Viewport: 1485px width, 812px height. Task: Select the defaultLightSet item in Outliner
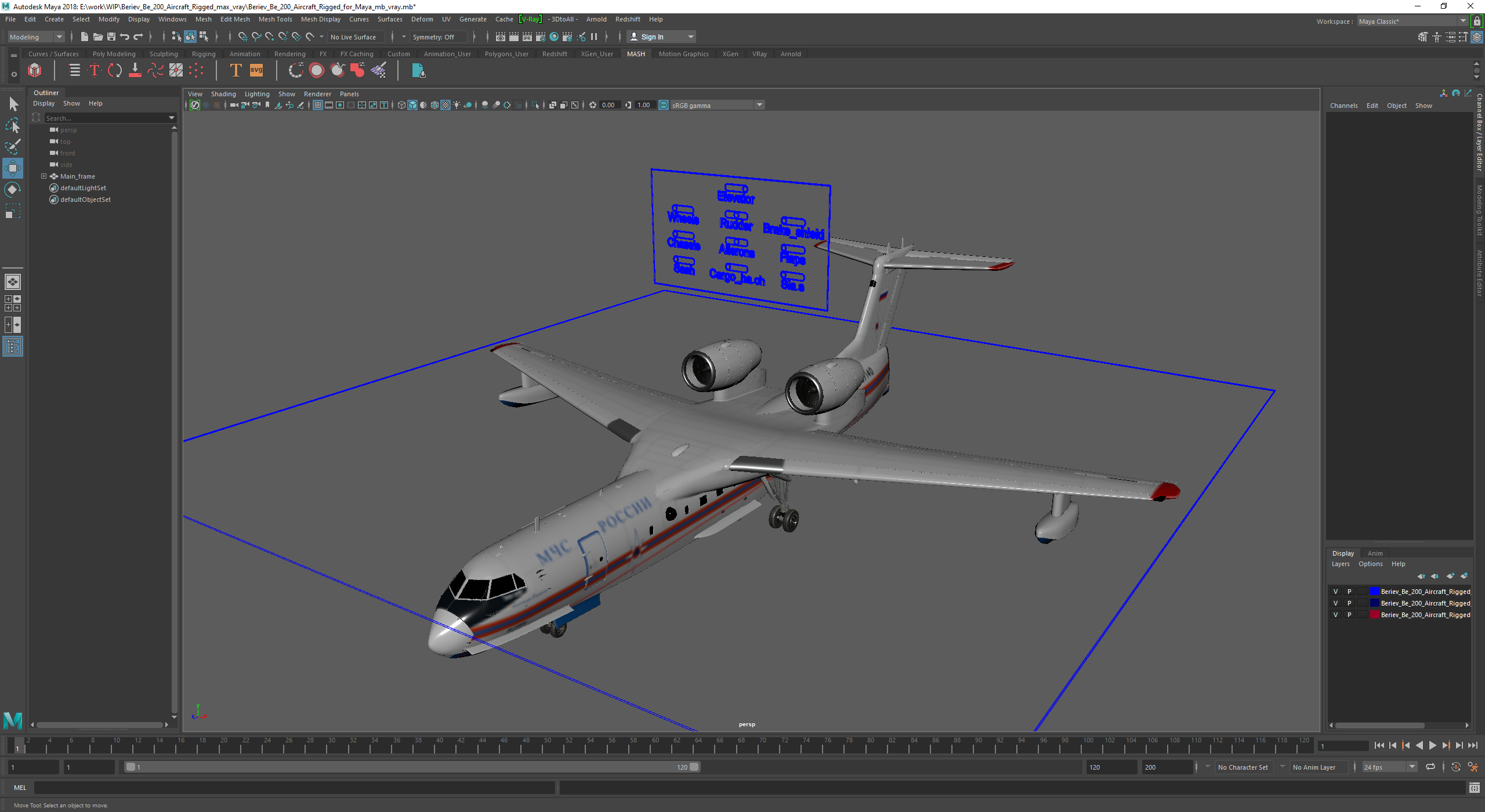[x=83, y=188]
